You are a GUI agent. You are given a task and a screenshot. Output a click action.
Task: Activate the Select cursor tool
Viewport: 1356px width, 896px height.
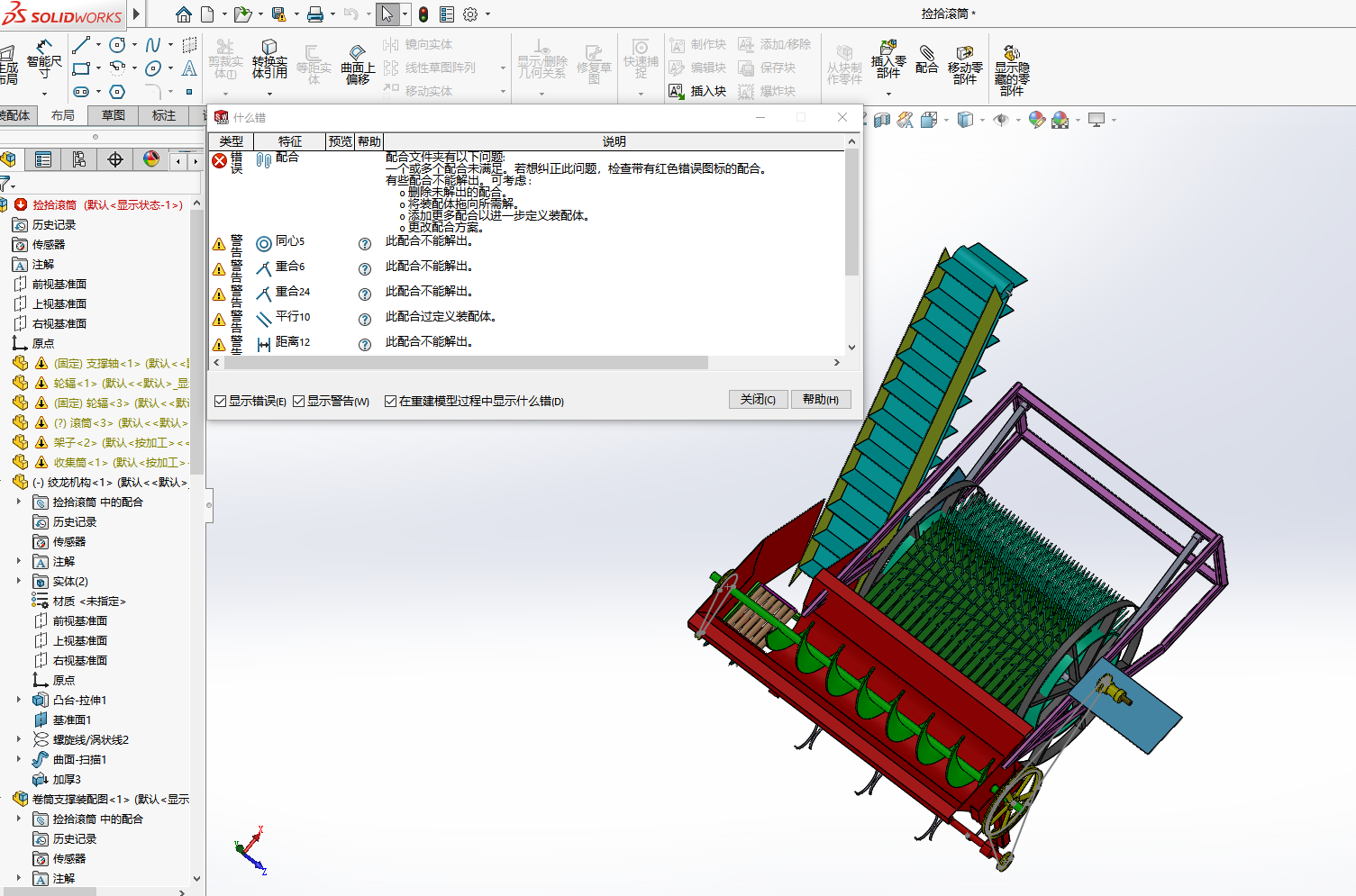pyautogui.click(x=387, y=14)
